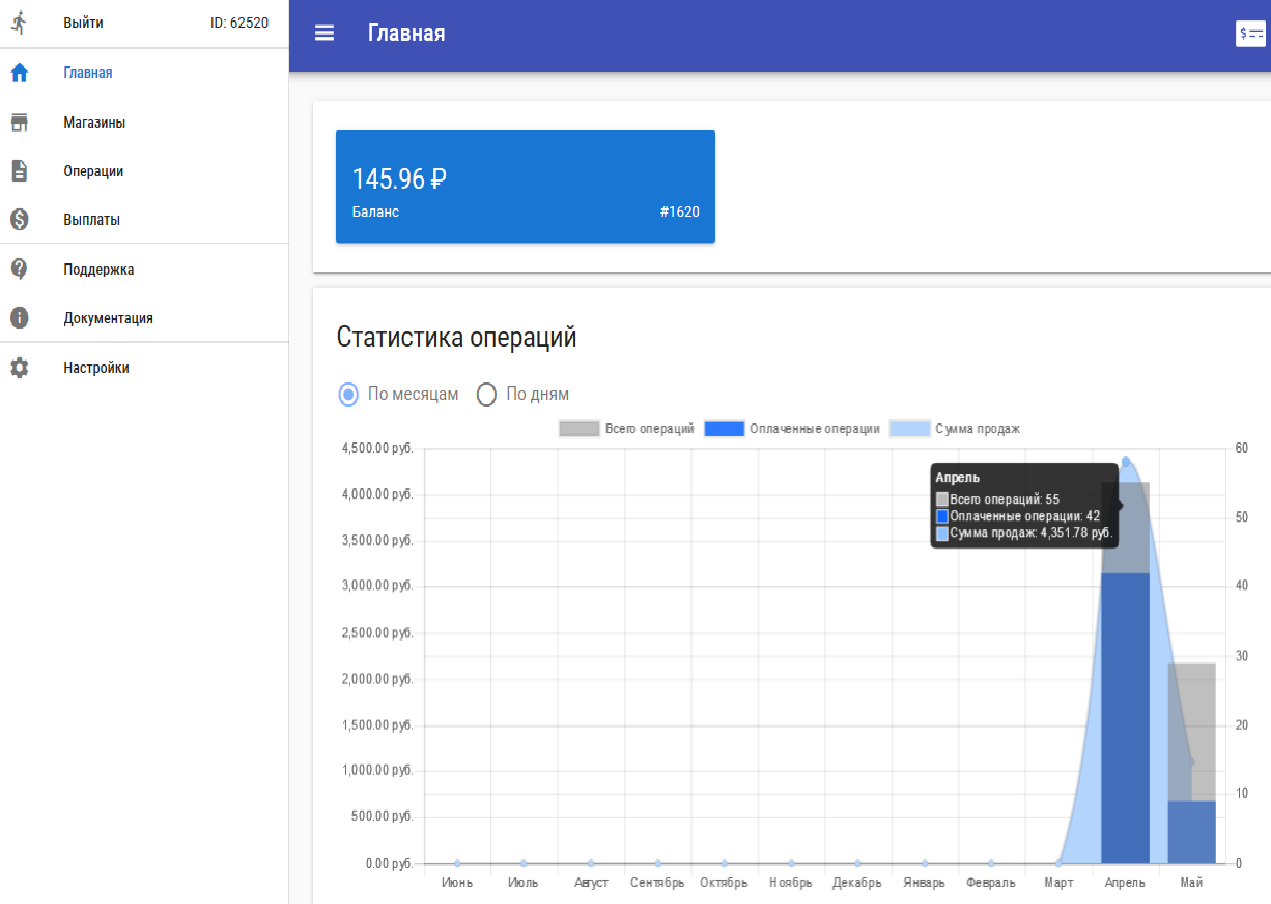Viewport: 1271px width, 904px height.
Task: Toggle the Сумма продаж legend swatch
Action: (x=909, y=428)
